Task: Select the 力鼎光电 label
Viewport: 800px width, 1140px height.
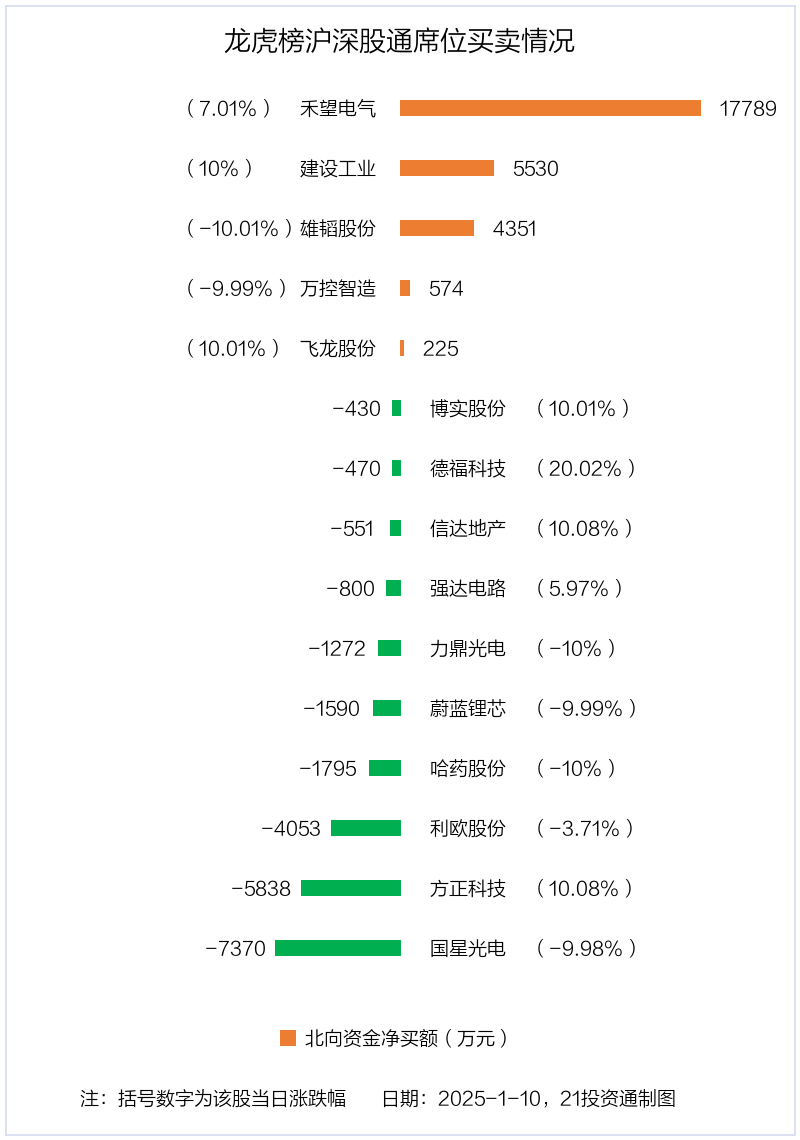Action: coord(468,649)
